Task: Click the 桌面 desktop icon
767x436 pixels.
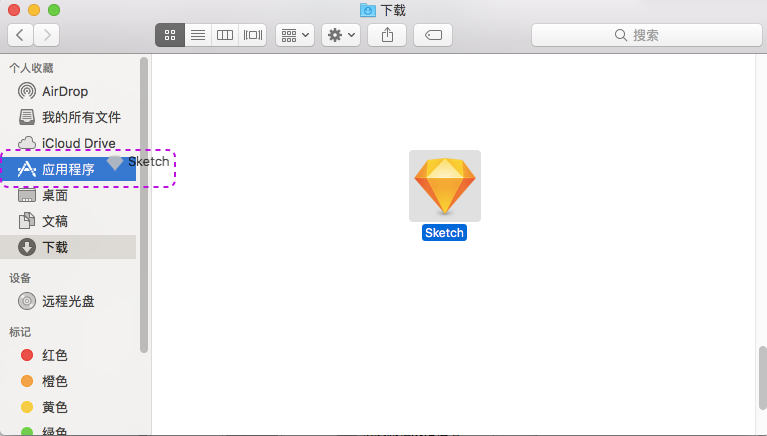Action: tap(27, 195)
